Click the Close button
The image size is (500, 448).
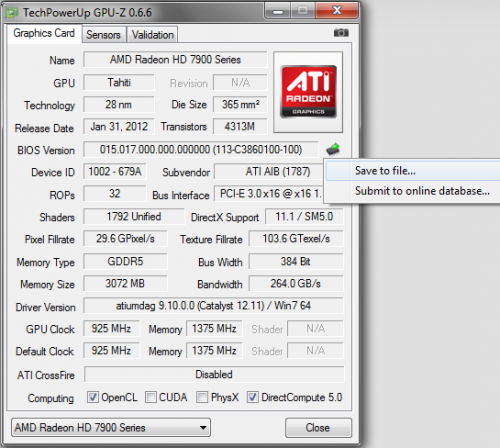click(x=318, y=428)
